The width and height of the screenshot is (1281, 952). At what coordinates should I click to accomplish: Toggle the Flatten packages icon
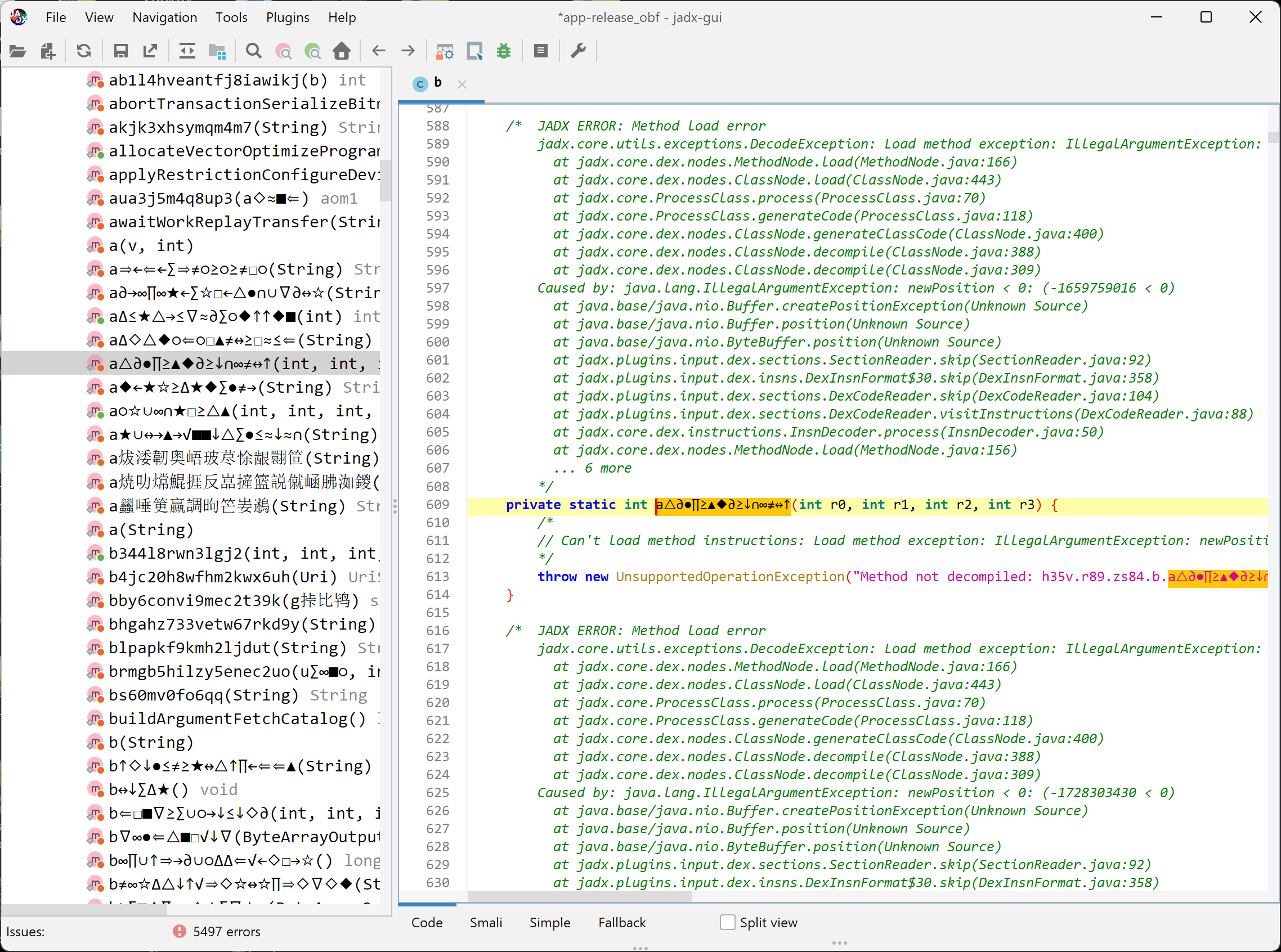tap(217, 51)
